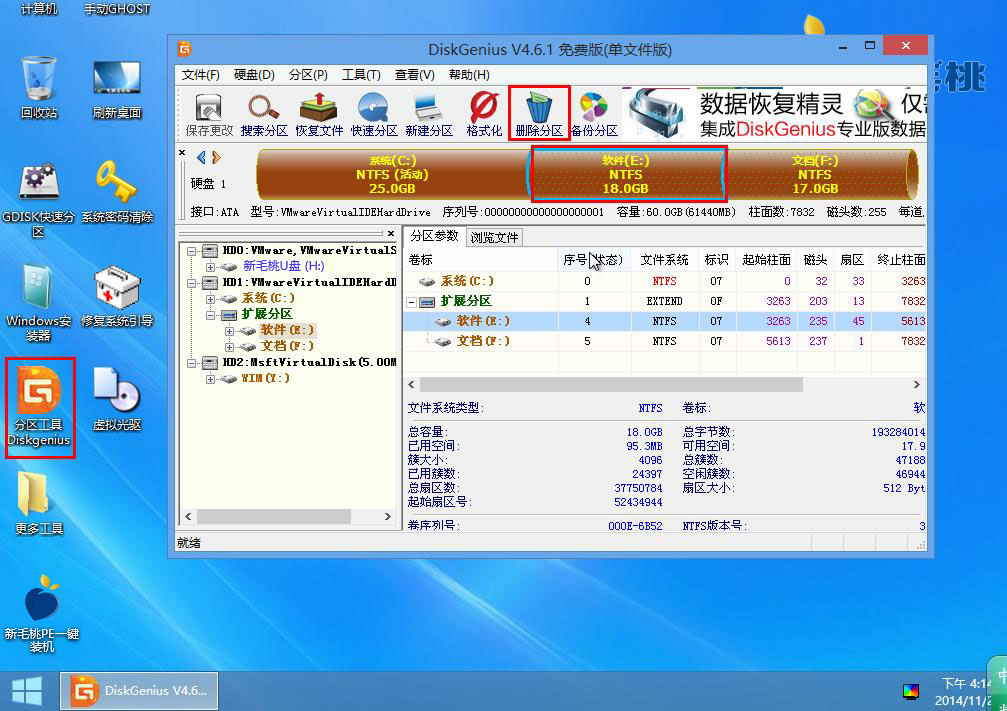Viewport: 1007px width, 711px height.
Task: Collapse the 扩展分区 tree node
Action: tap(210, 315)
